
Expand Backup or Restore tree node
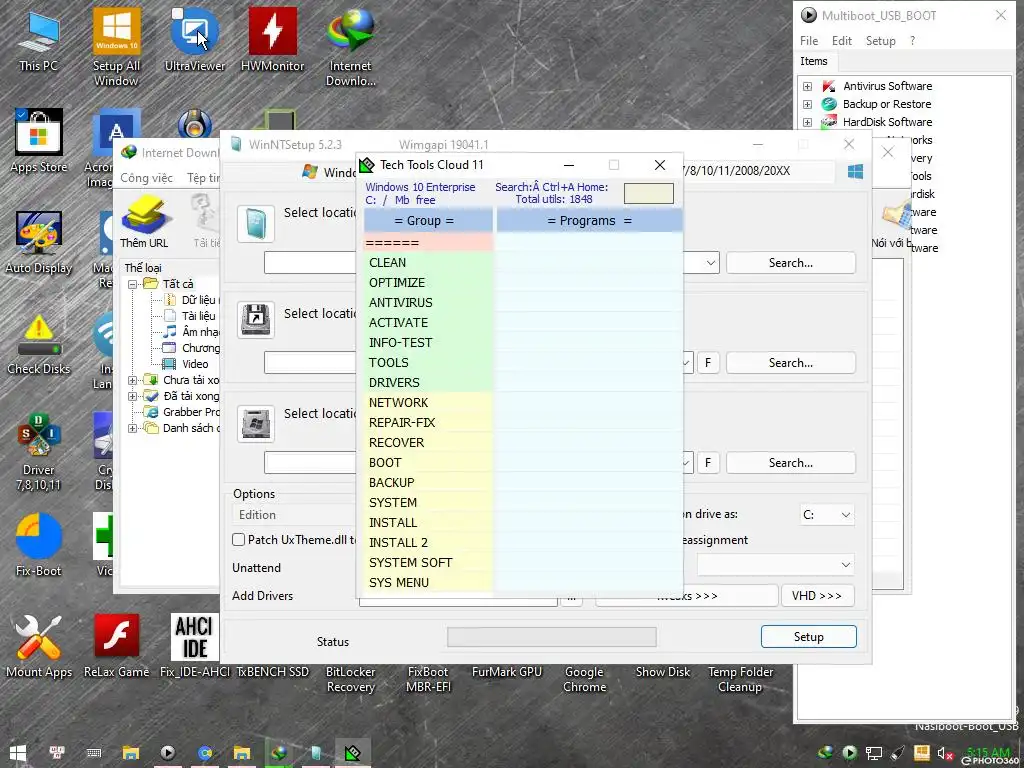[807, 104]
